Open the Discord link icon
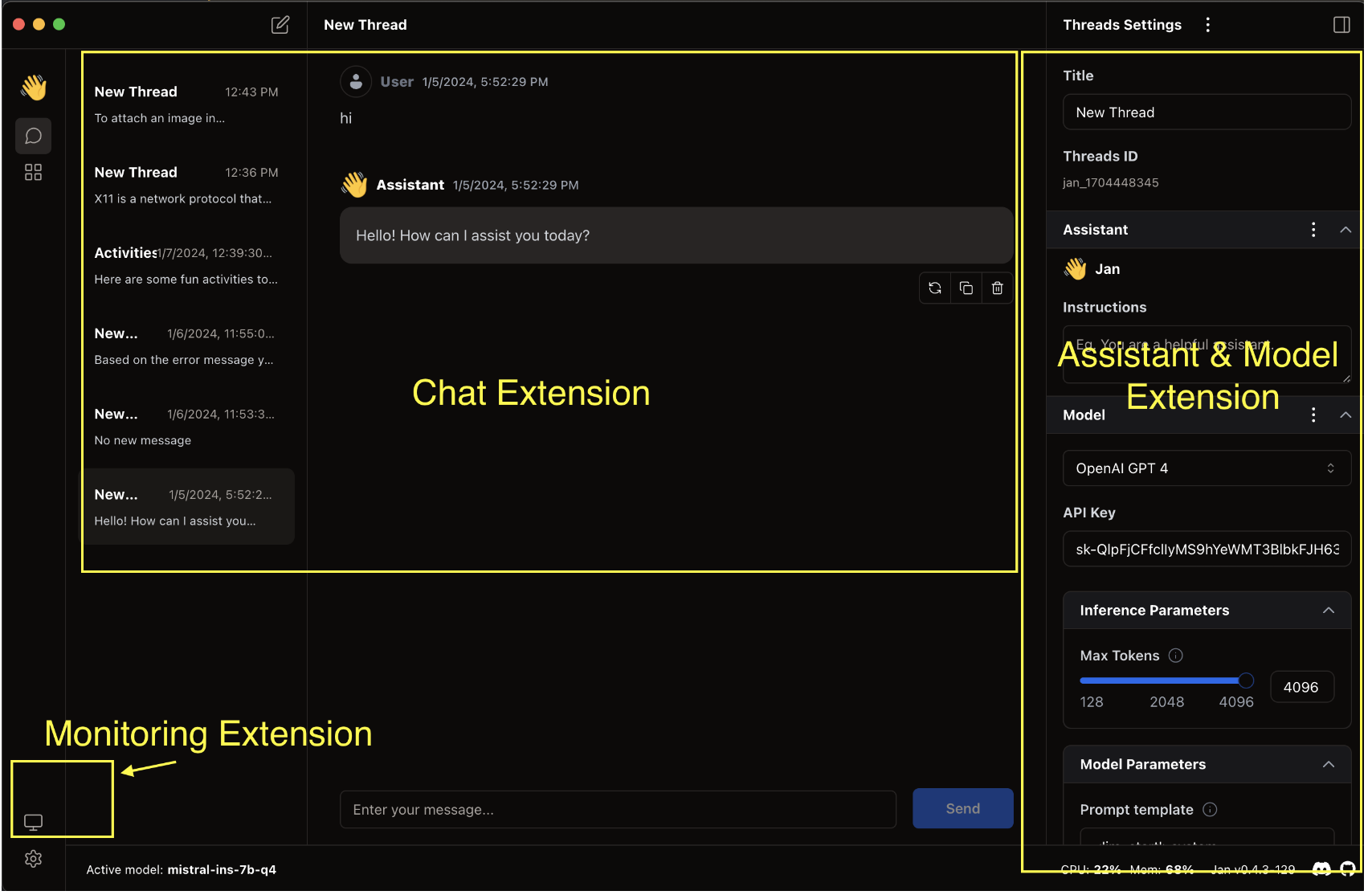Image resolution: width=1372 pixels, height=895 pixels. (1321, 869)
